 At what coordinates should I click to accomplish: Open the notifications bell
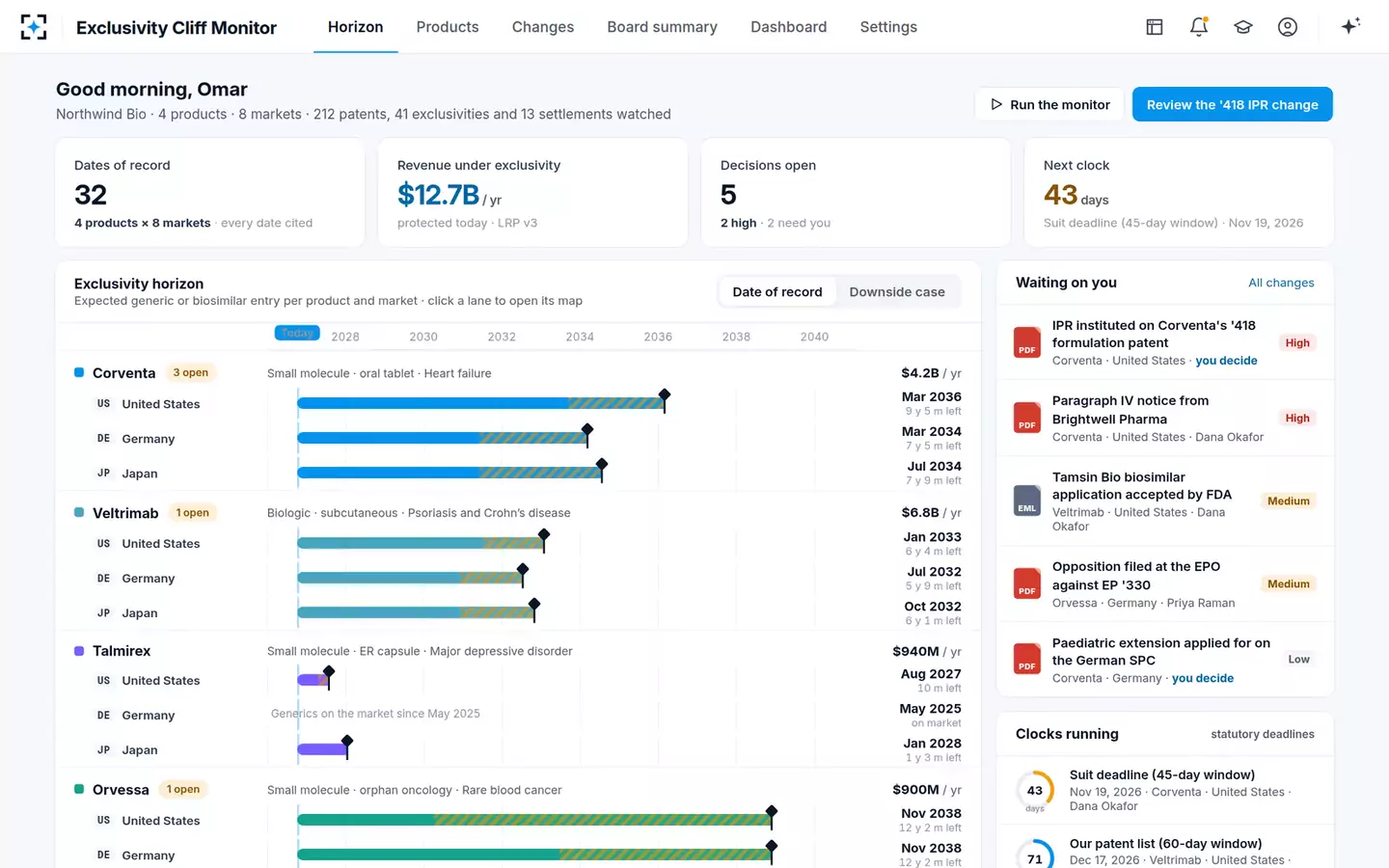(x=1199, y=27)
